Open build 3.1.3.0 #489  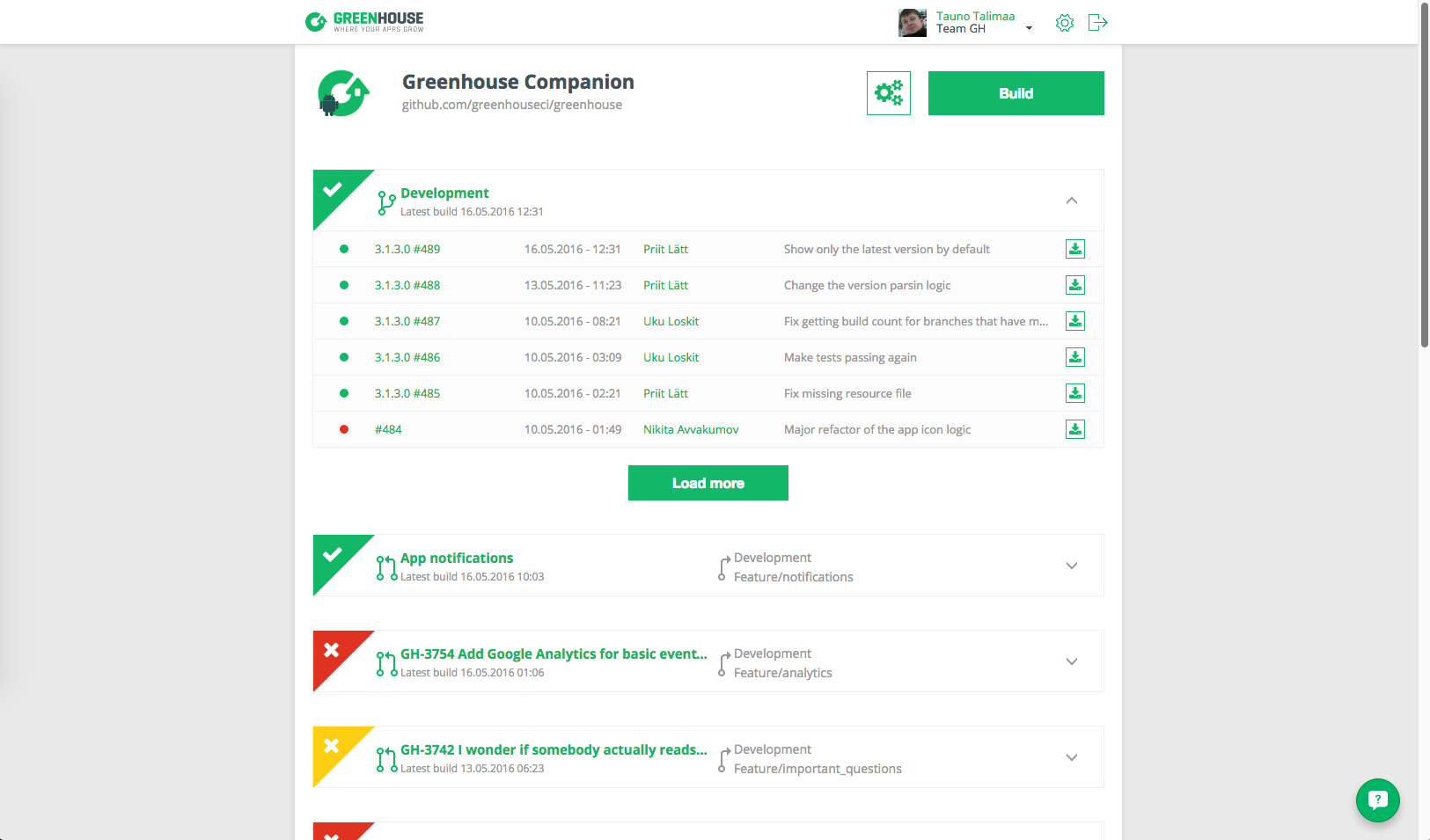pos(407,249)
